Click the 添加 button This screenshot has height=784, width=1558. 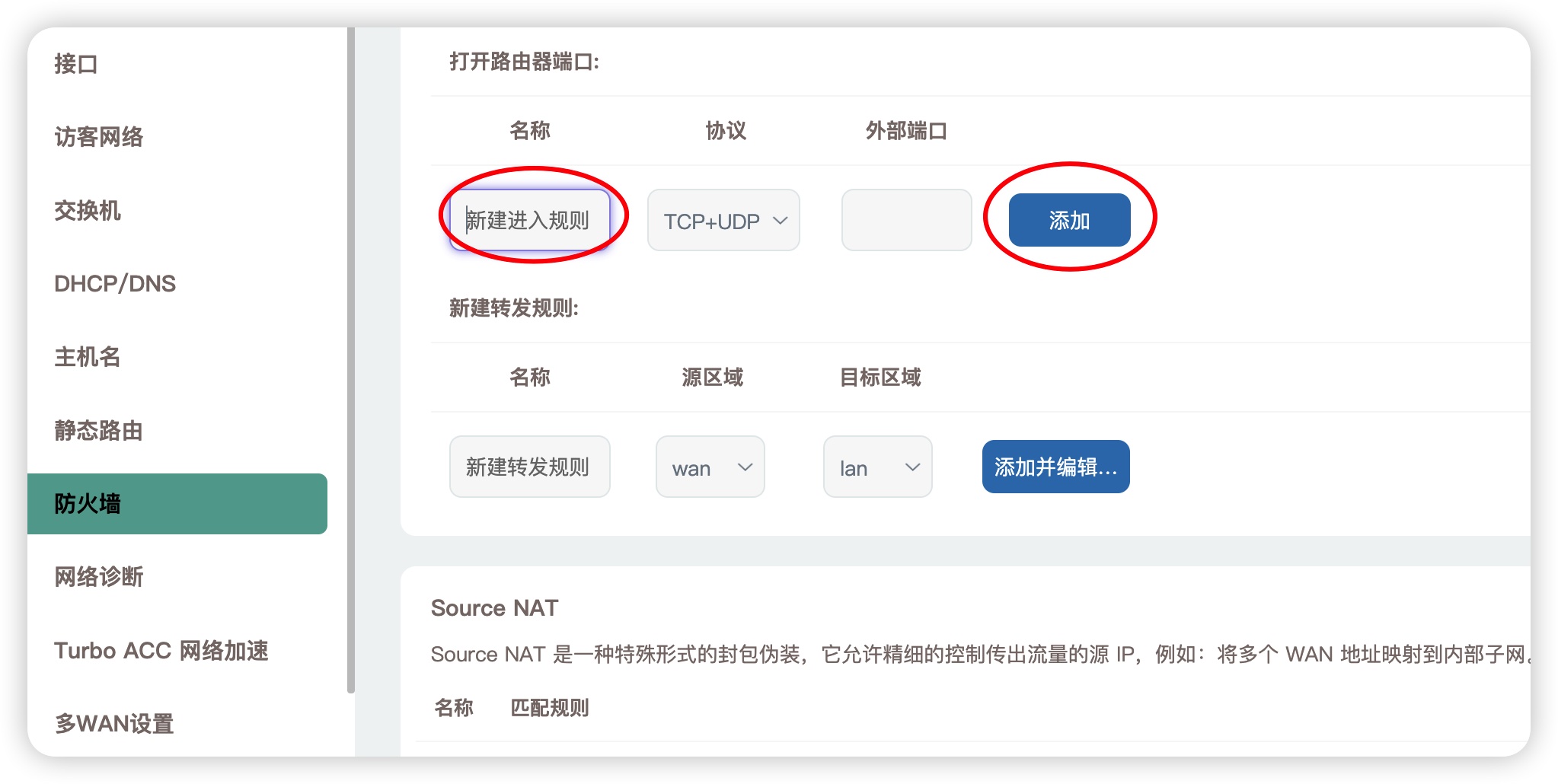pos(1069,219)
